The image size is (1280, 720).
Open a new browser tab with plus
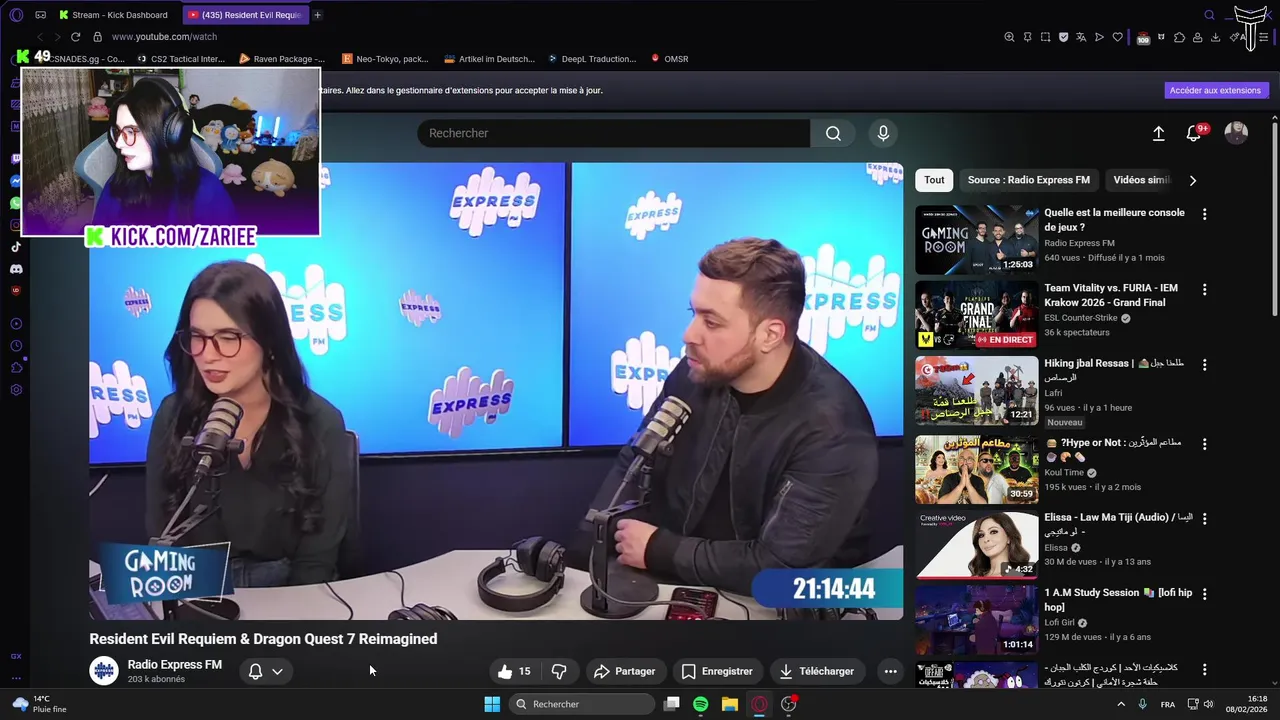(317, 15)
